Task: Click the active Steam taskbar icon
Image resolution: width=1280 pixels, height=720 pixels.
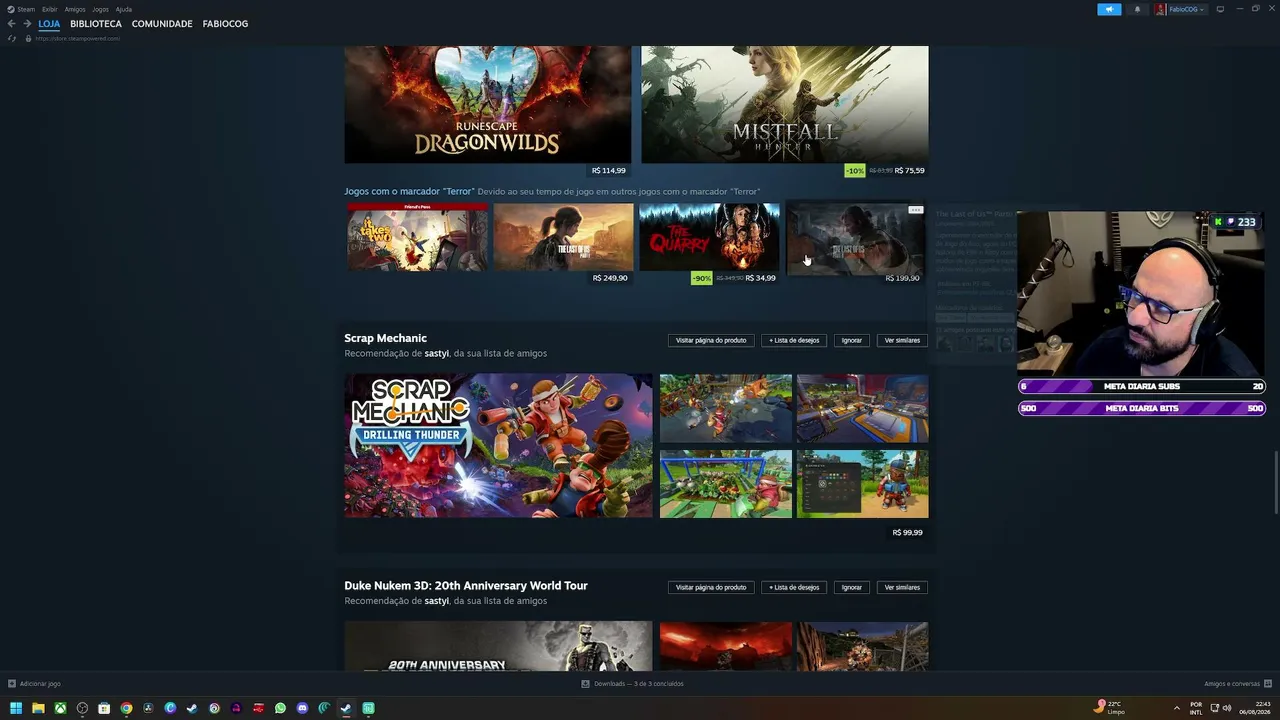Action: click(346, 708)
